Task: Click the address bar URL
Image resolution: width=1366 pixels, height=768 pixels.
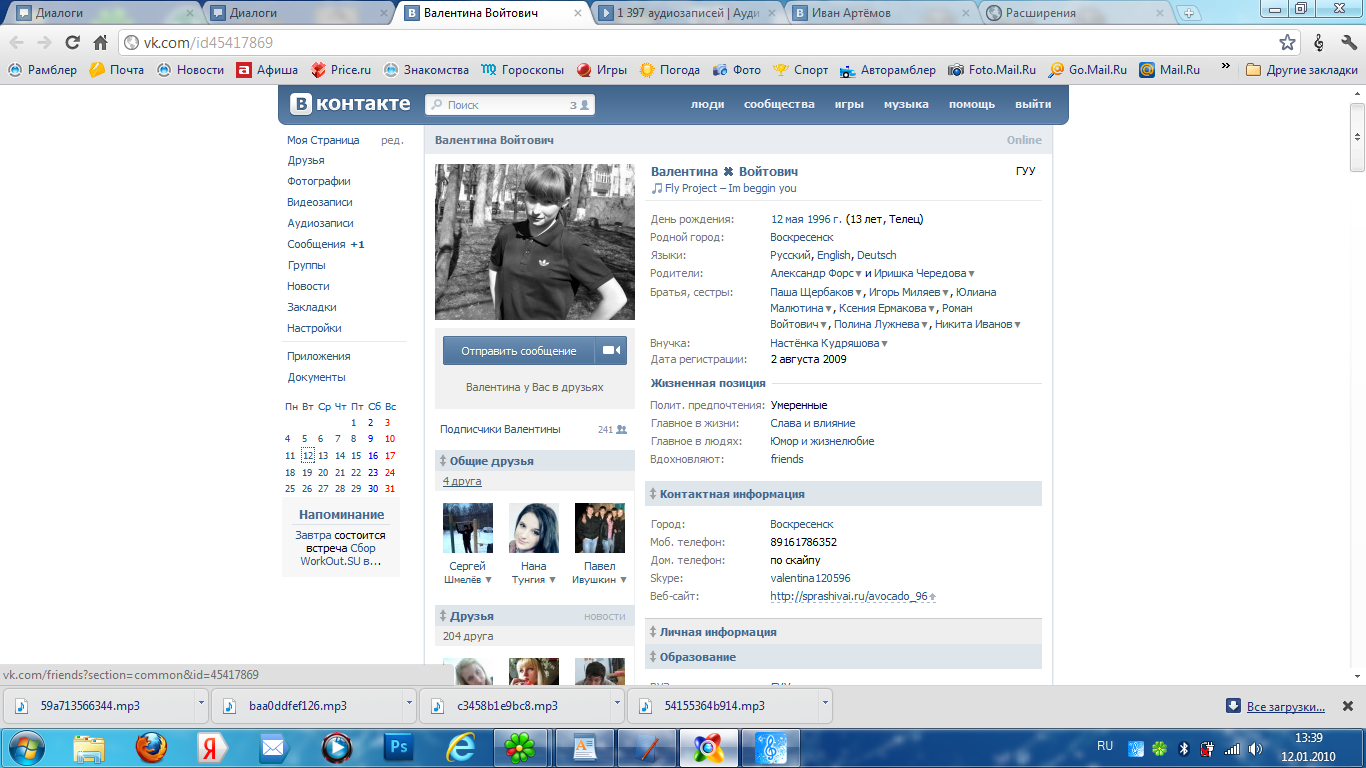Action: click(x=208, y=43)
